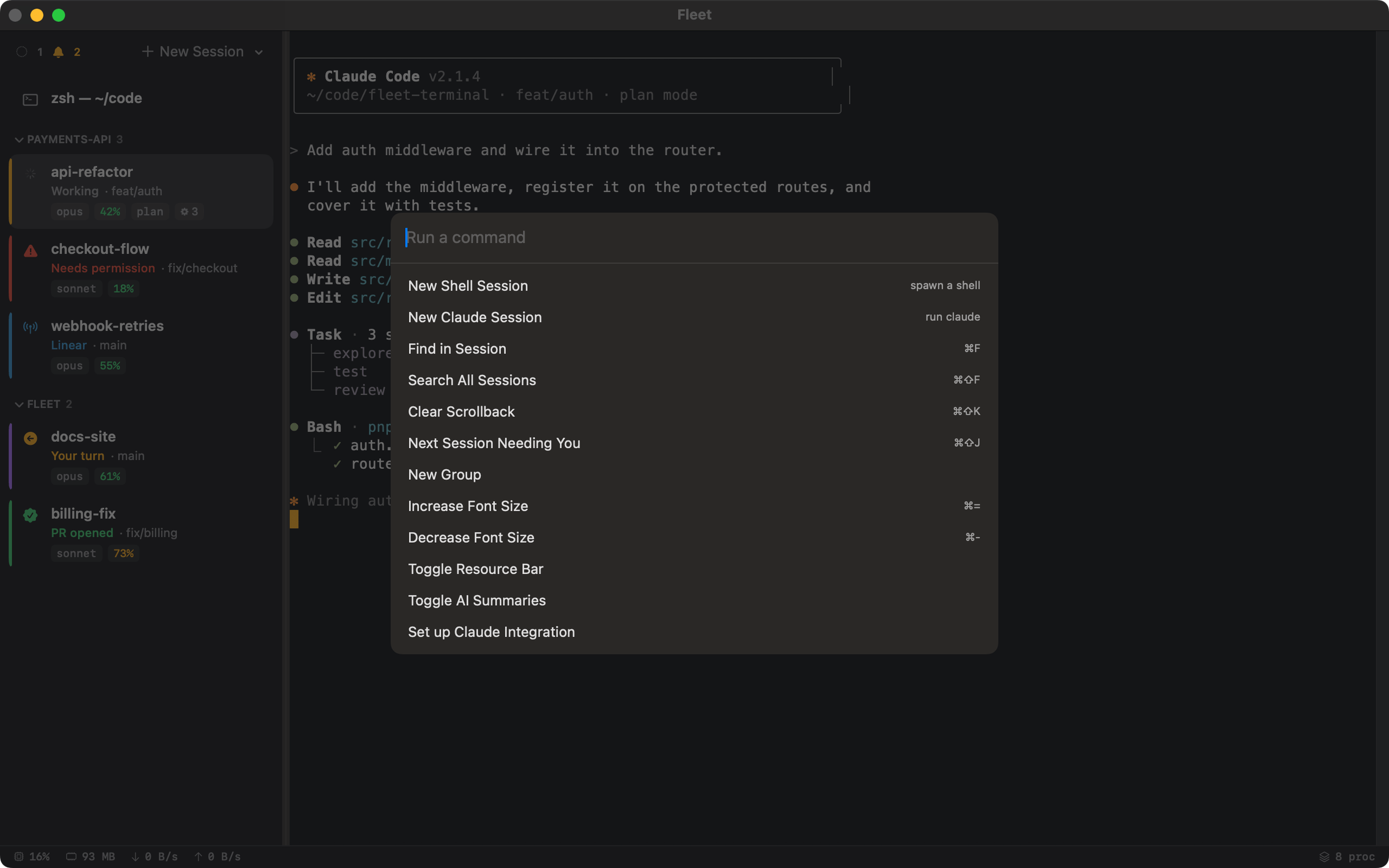Click the sonnet badge on checkout-flow
The image size is (1389, 868).
click(76, 289)
